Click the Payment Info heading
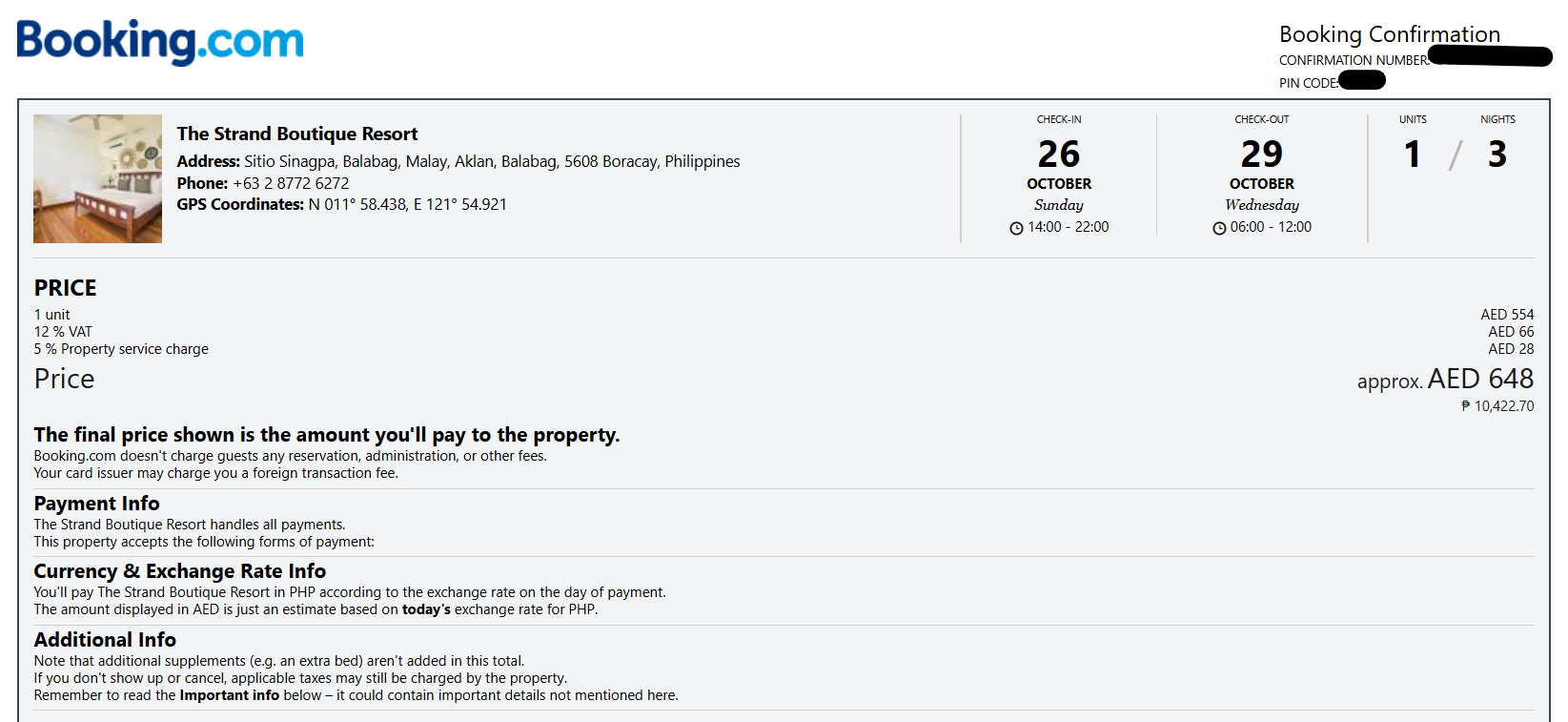Screen dimensions: 1568x722 click(x=96, y=504)
